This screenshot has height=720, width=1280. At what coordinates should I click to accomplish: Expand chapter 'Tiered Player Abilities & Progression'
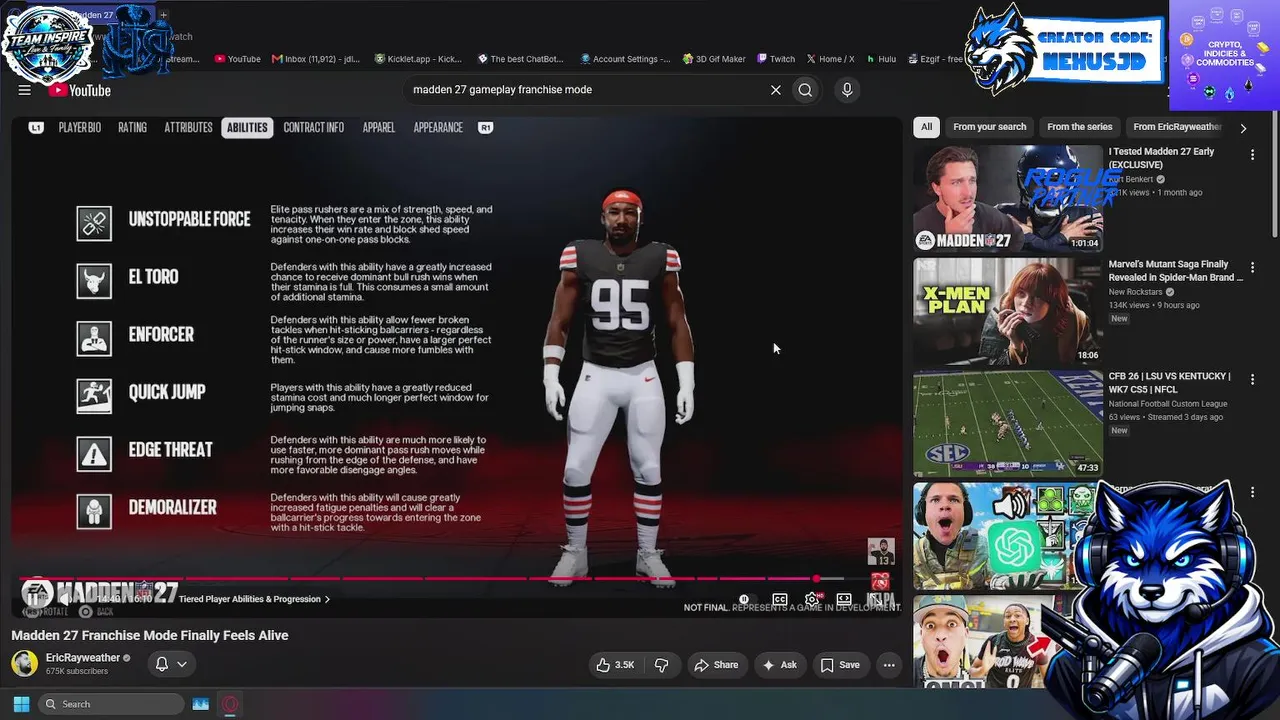[x=254, y=599]
